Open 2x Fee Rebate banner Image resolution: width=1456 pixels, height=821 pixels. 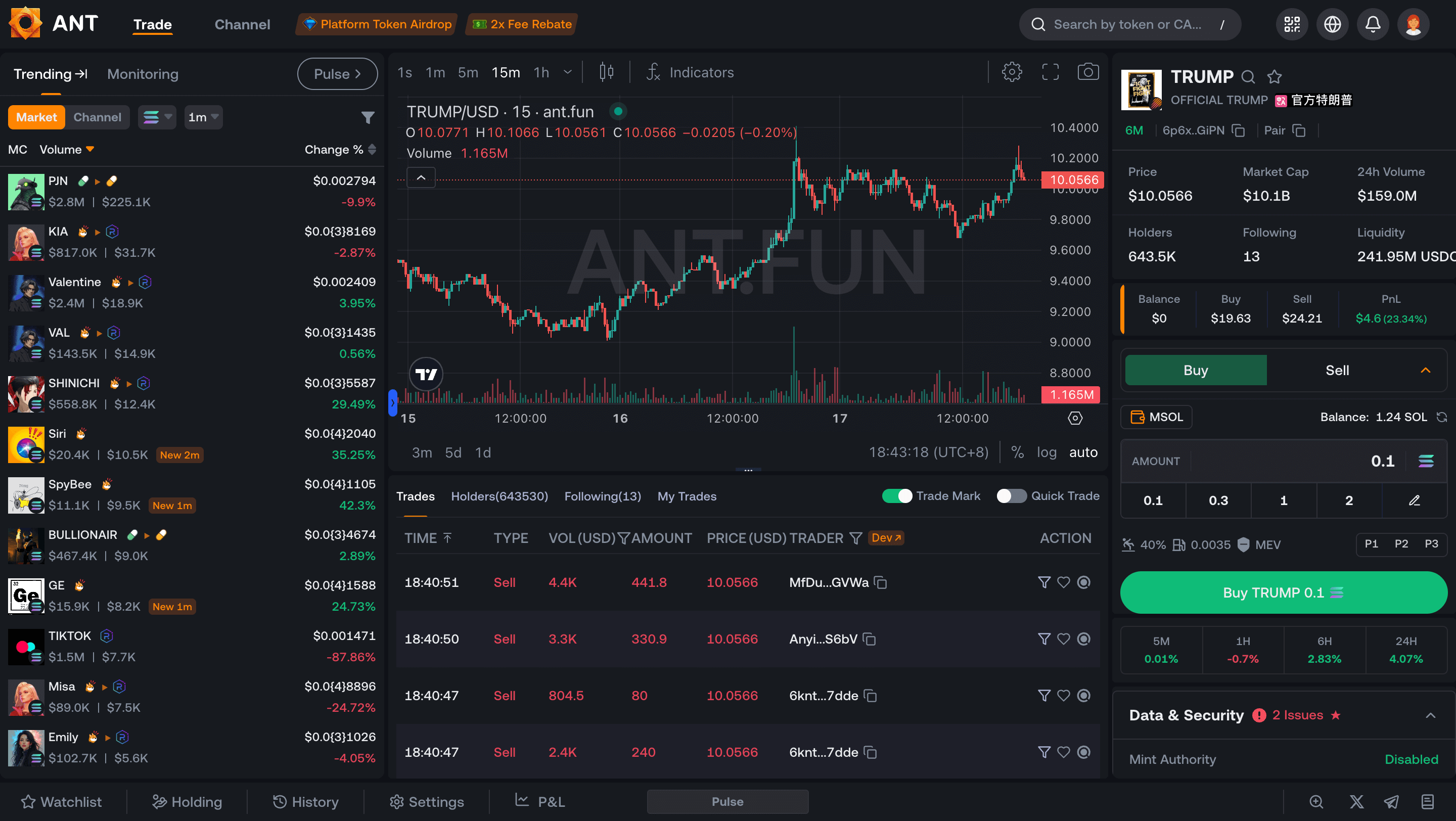521,24
